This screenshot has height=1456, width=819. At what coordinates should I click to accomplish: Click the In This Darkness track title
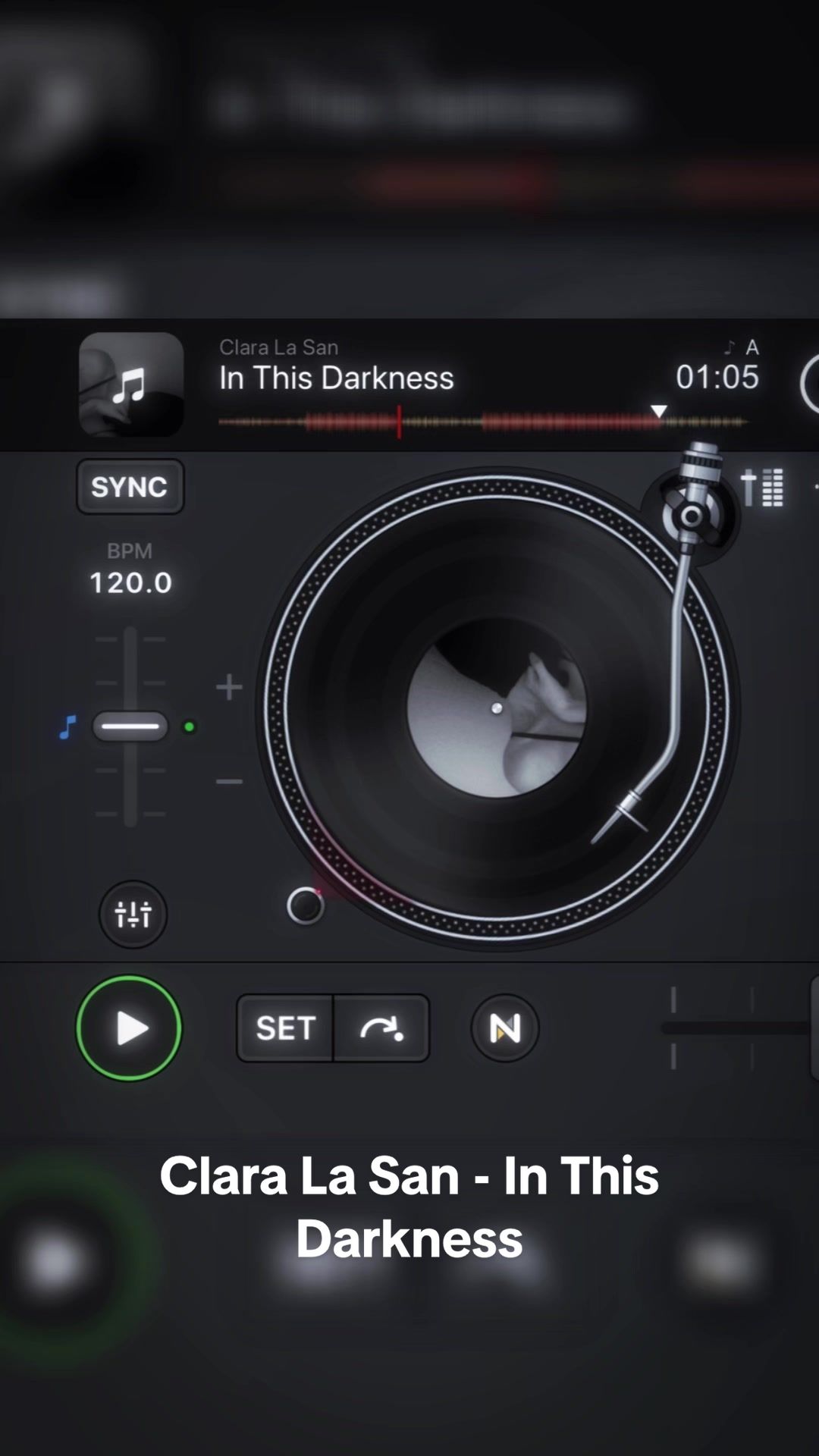click(x=337, y=378)
